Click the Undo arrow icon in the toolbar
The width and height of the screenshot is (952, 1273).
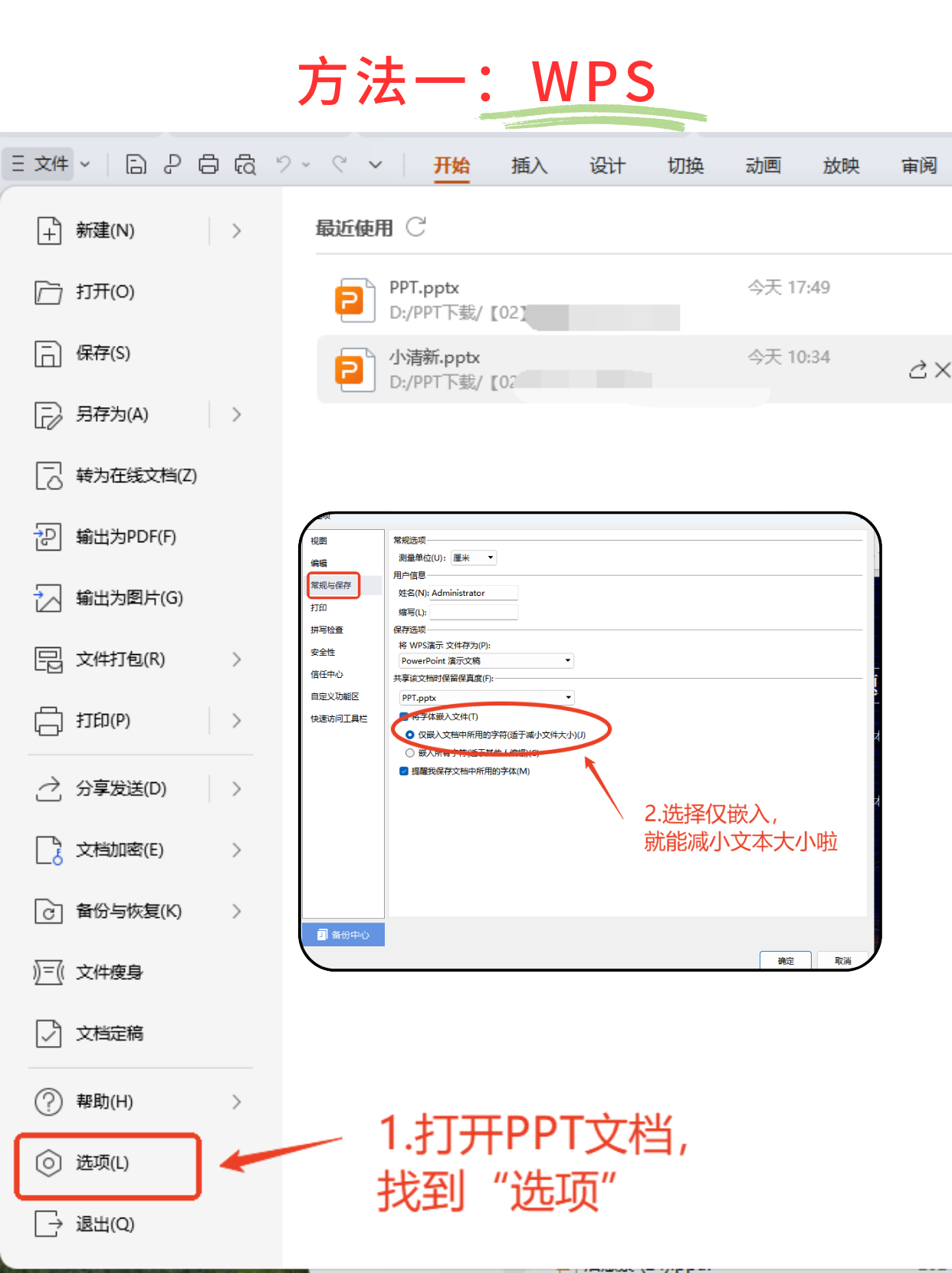(284, 164)
